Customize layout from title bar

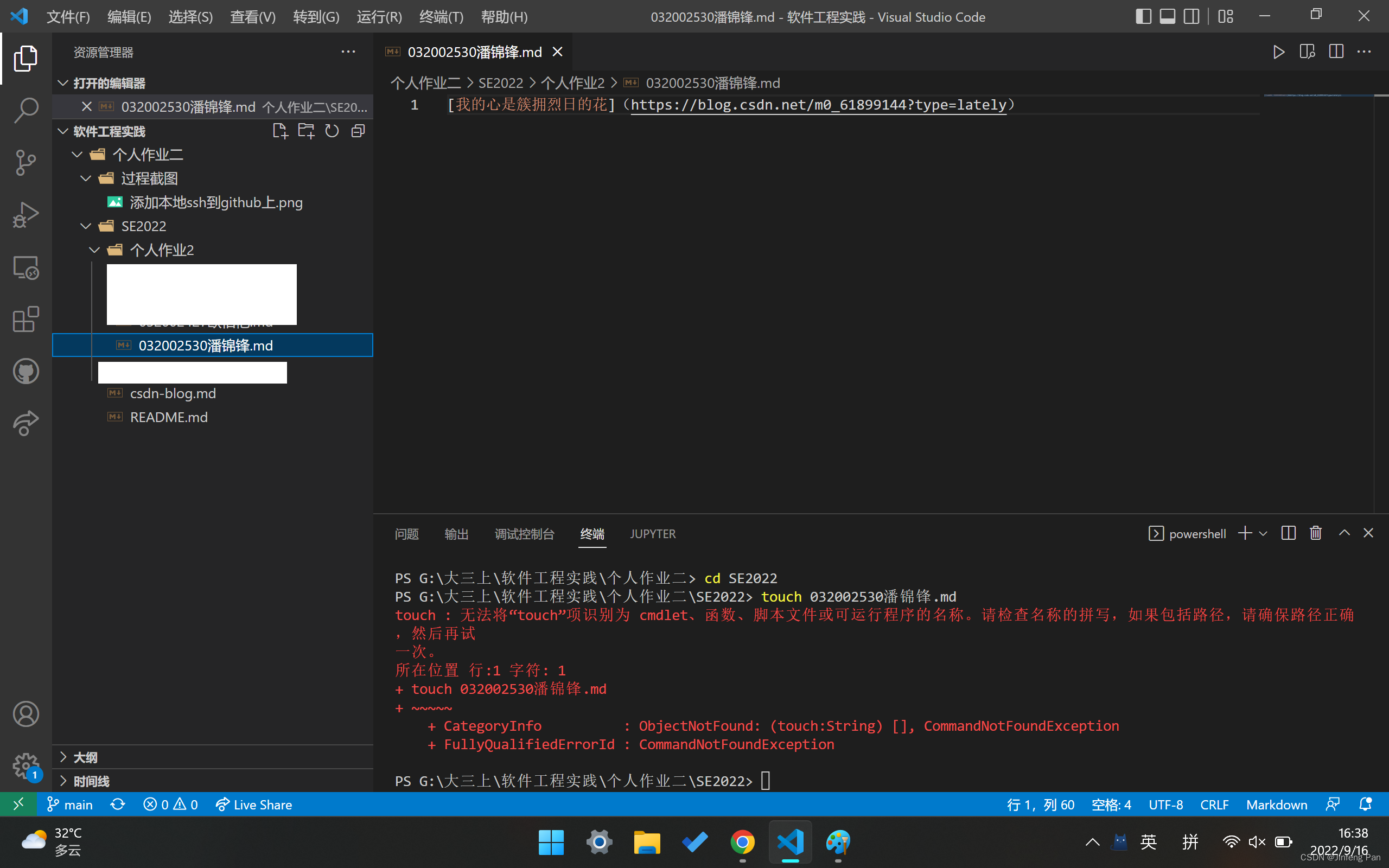point(1226,17)
